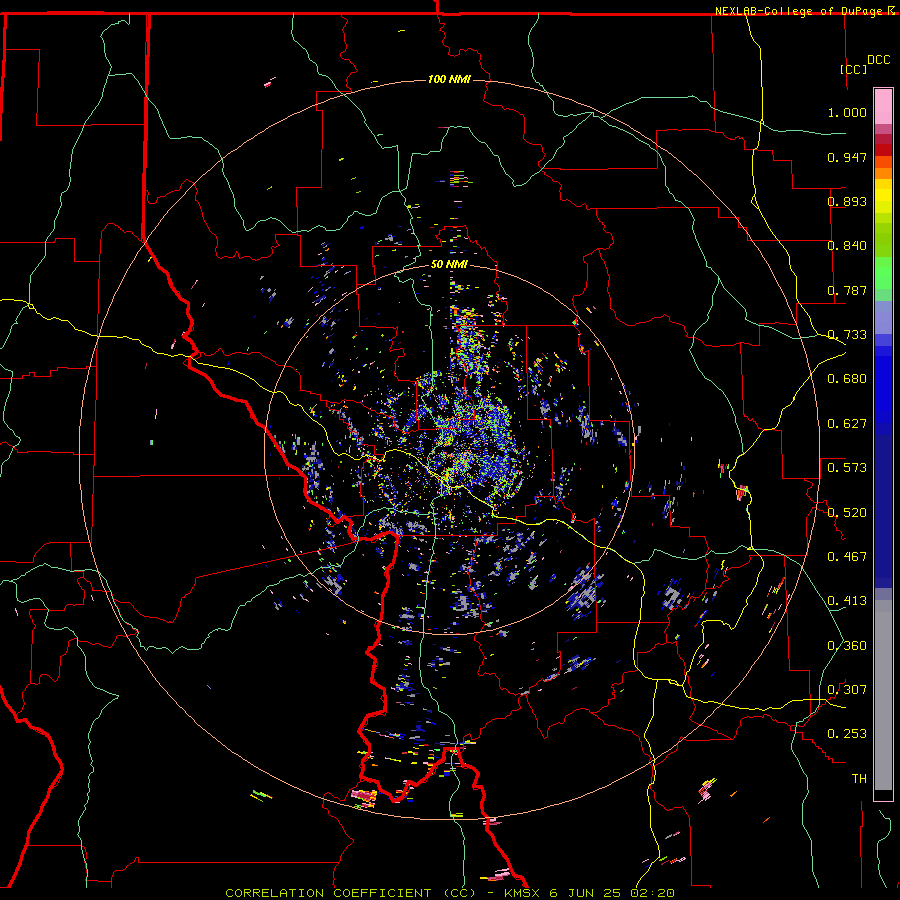900x900 pixels.
Task: Select the 0.680 scale value
Action: coord(847,379)
